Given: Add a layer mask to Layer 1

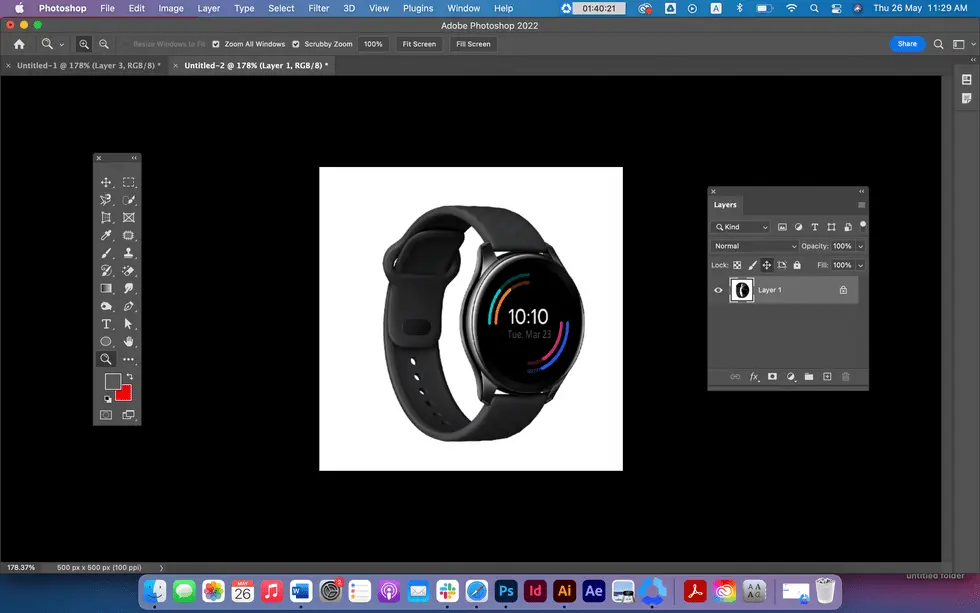Looking at the screenshot, I should click(x=772, y=376).
